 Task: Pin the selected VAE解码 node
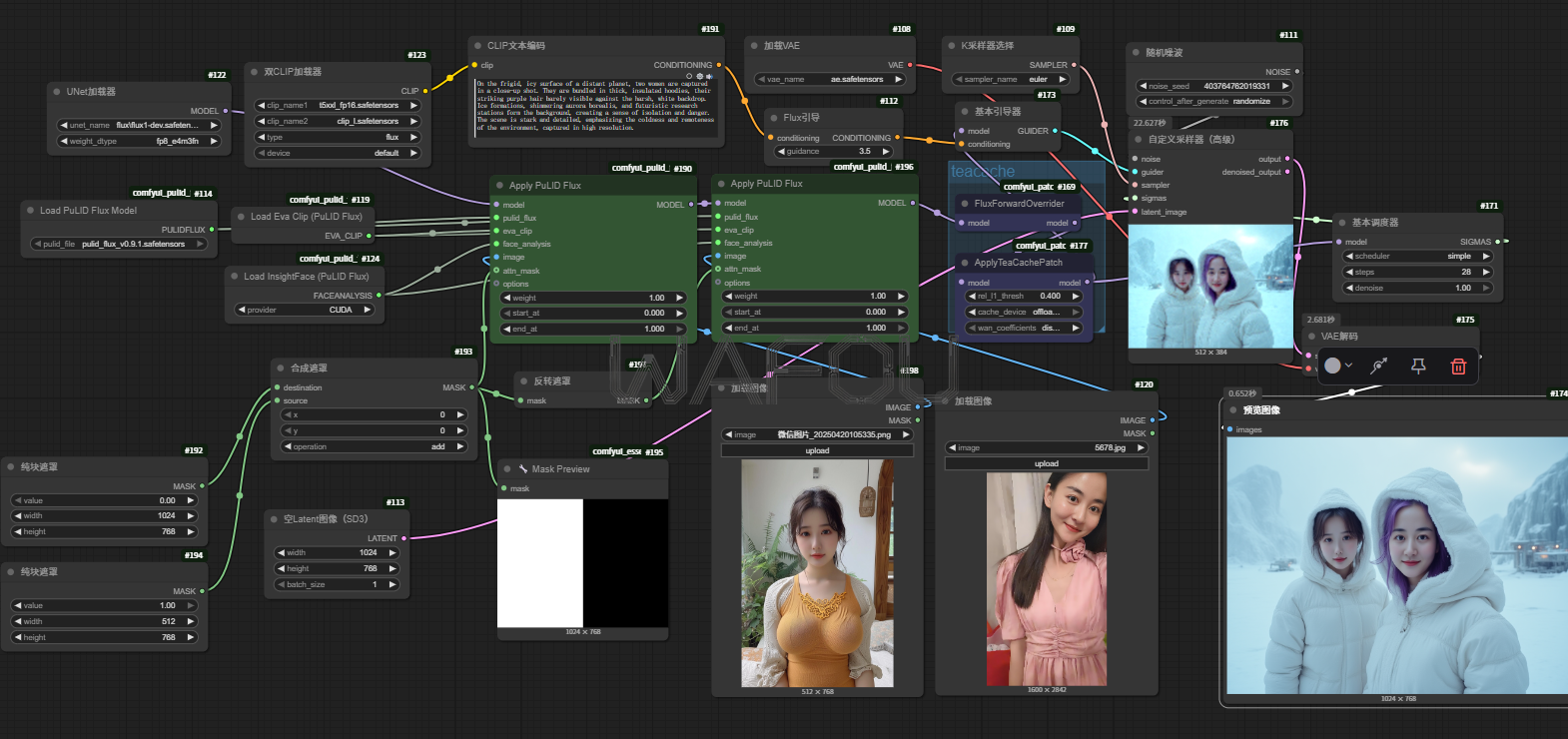[x=1418, y=366]
